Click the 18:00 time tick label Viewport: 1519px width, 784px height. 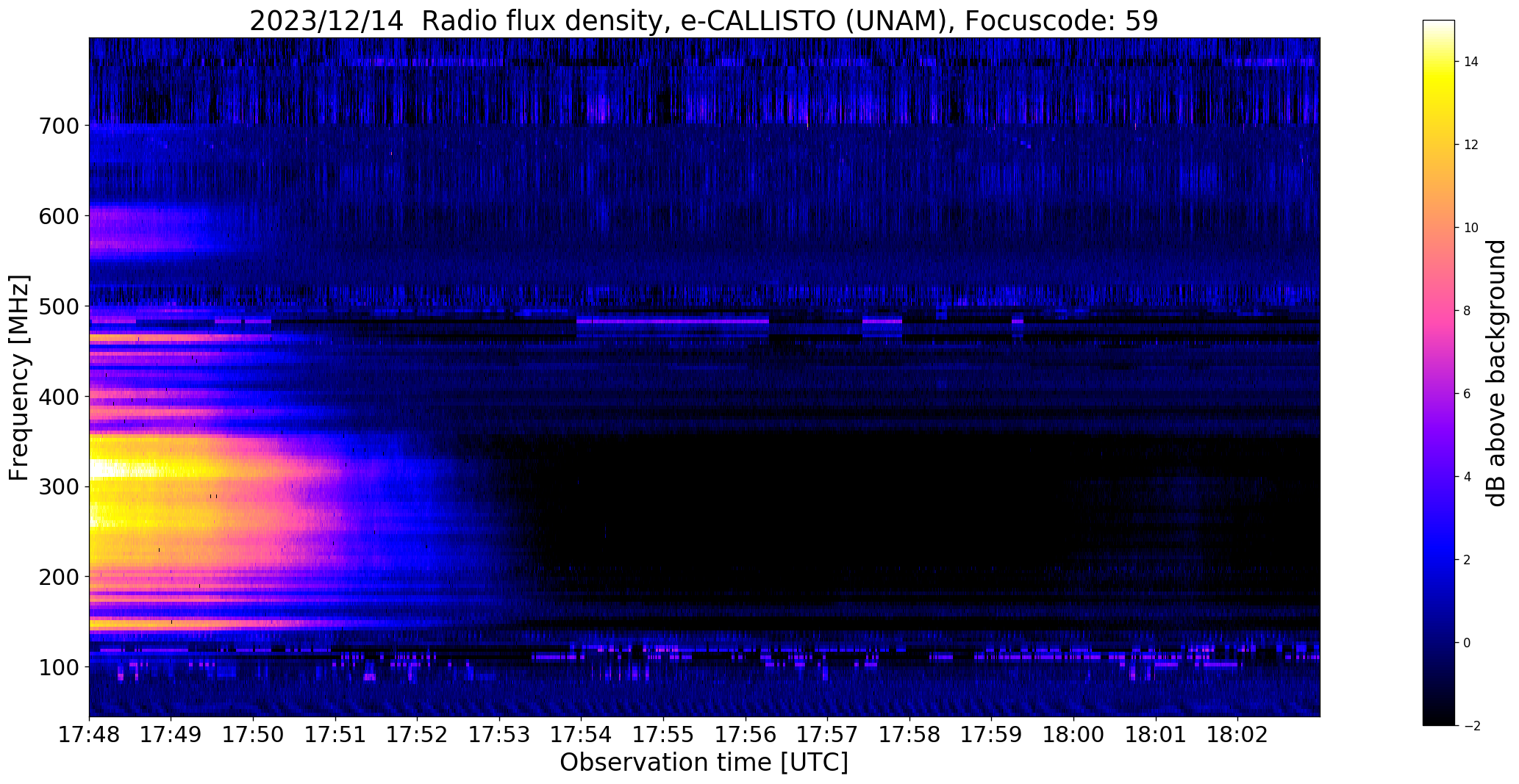pyautogui.click(x=1073, y=736)
